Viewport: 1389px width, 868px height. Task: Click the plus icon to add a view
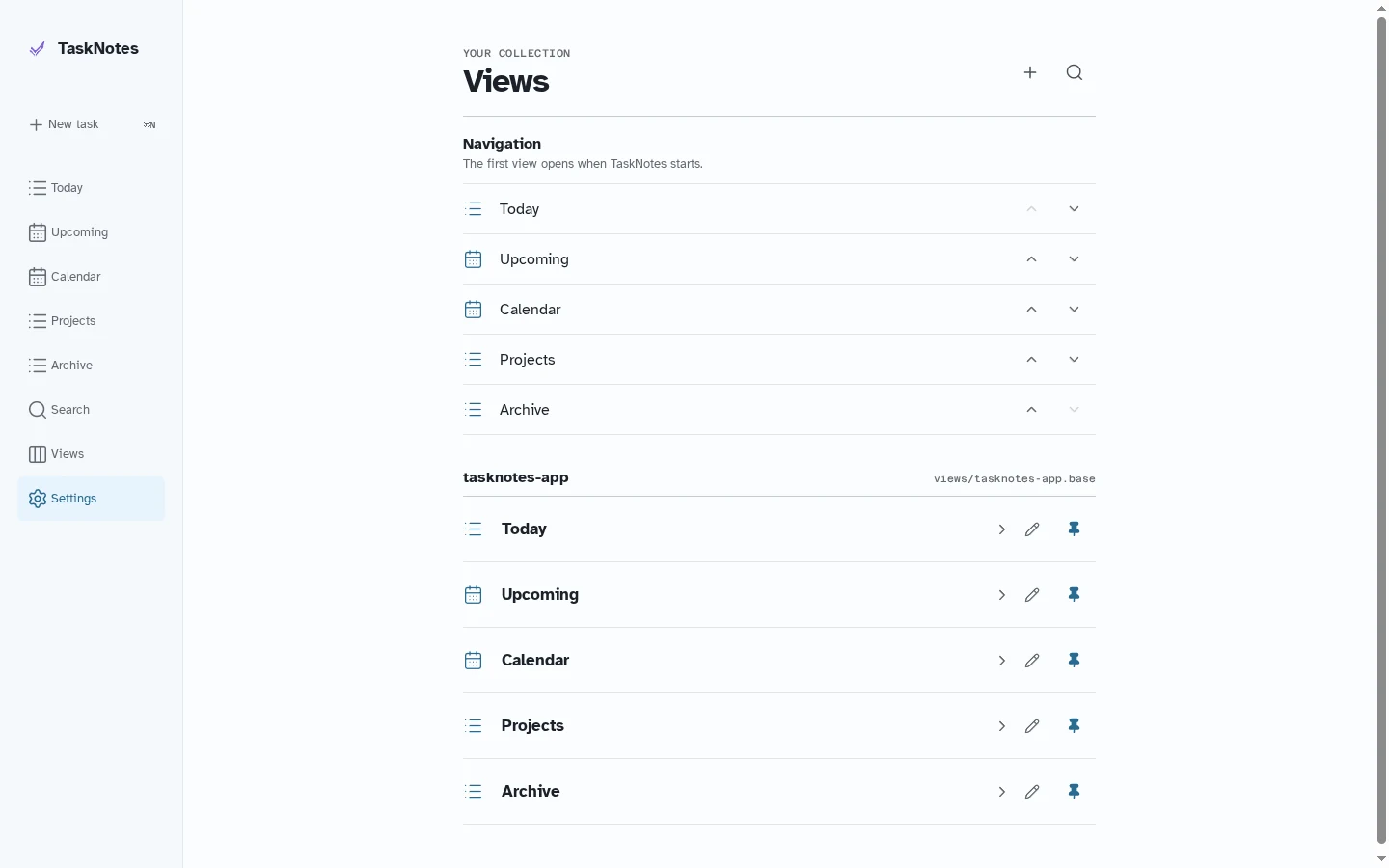(x=1030, y=72)
